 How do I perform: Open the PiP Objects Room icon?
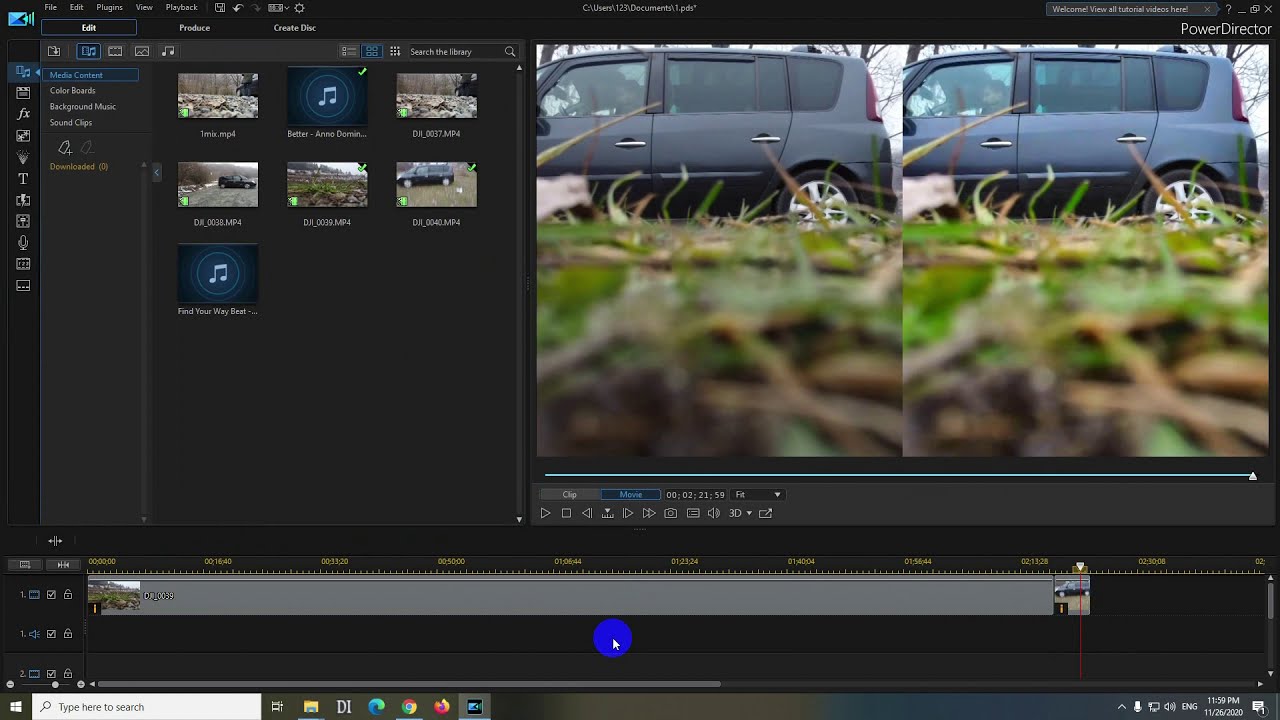(x=23, y=136)
